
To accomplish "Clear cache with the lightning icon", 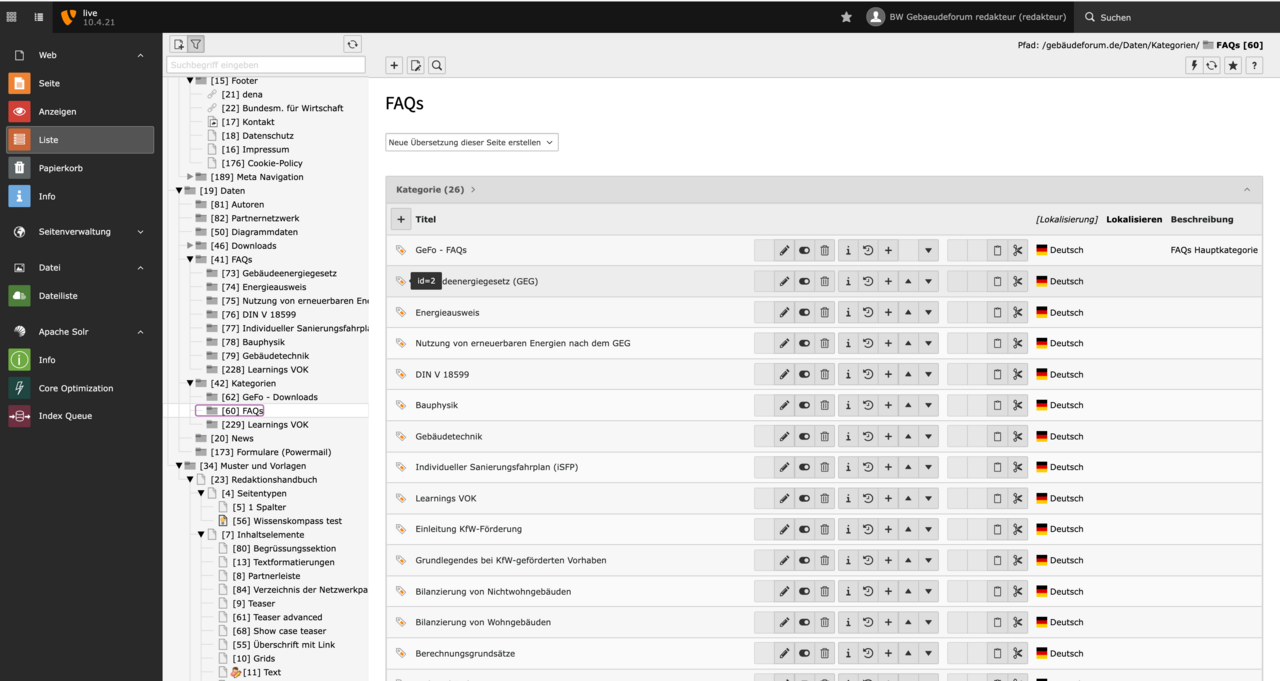I will click(1193, 65).
